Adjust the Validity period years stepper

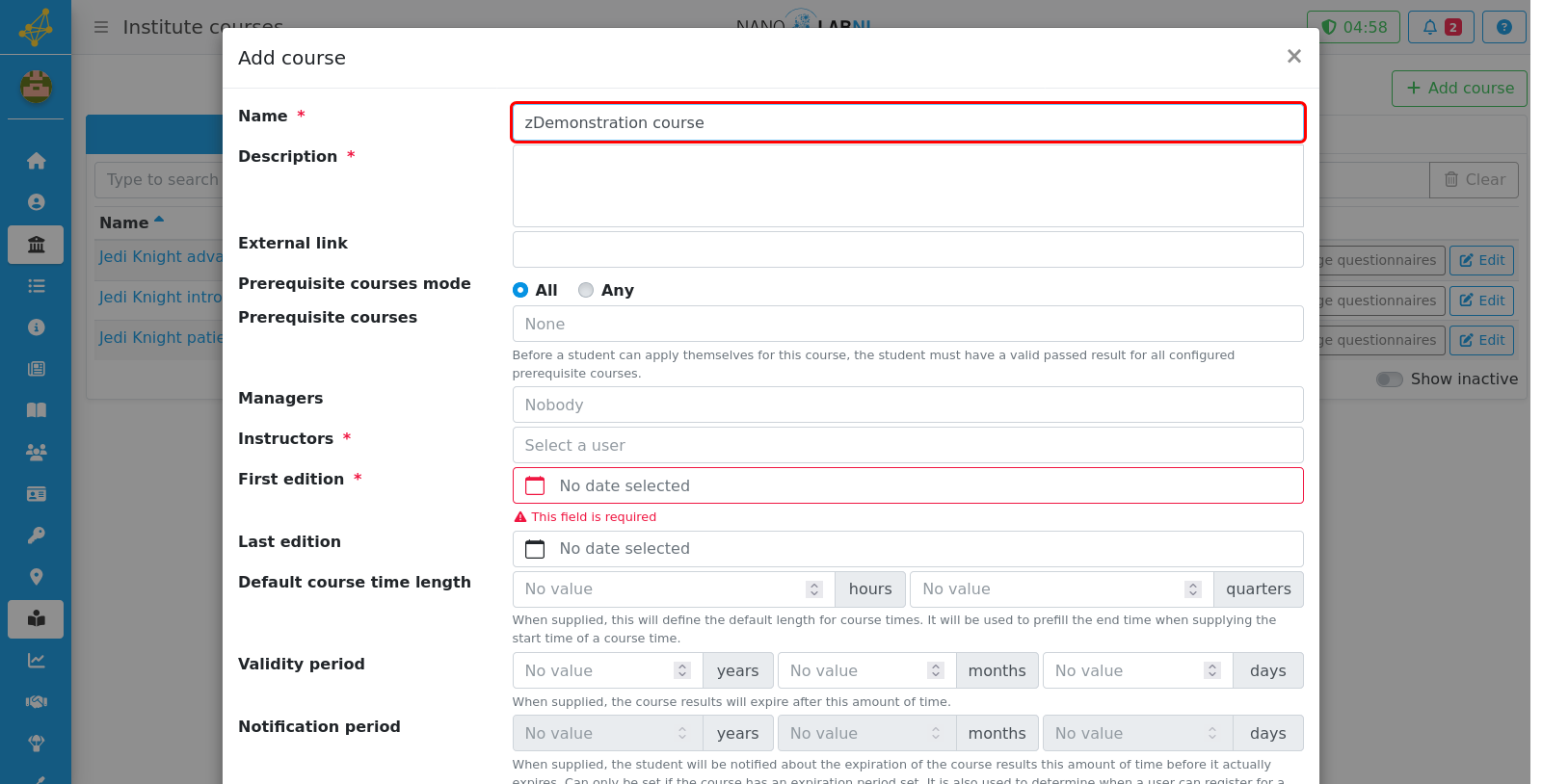pyautogui.click(x=682, y=670)
